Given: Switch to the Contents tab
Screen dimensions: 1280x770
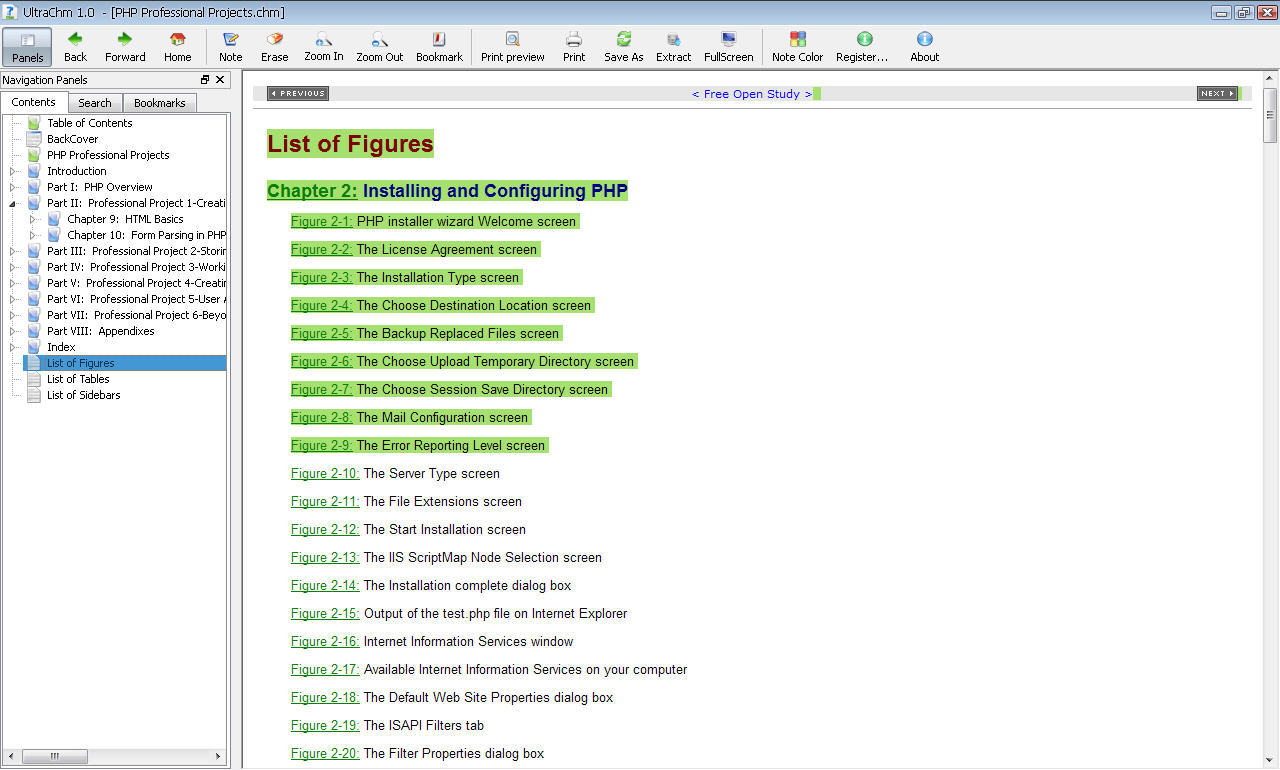Looking at the screenshot, I should point(34,102).
